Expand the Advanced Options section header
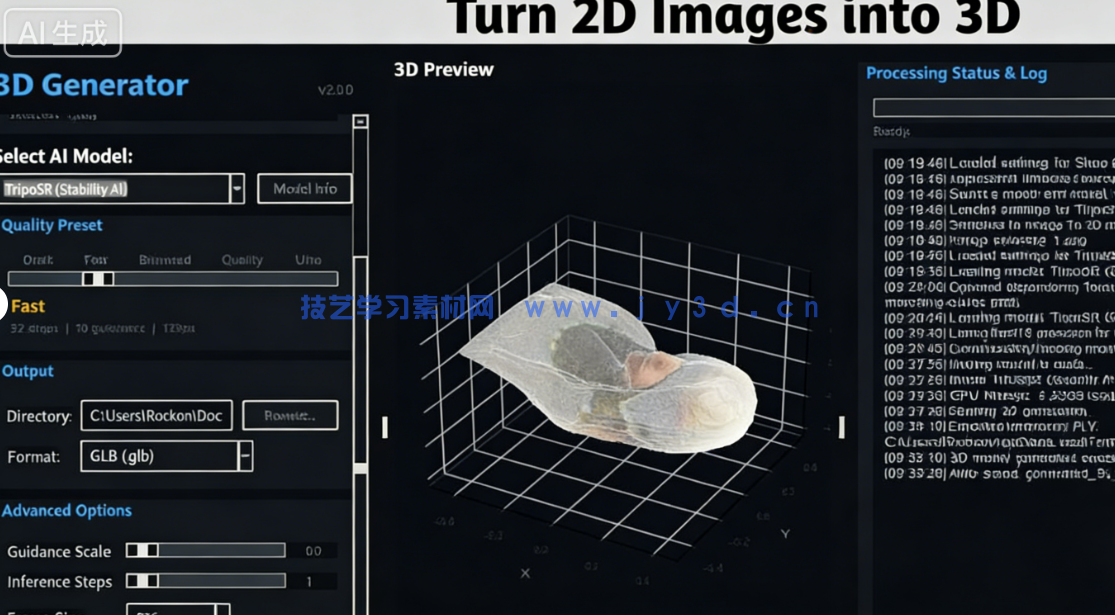This screenshot has height=615, width=1115. pyautogui.click(x=68, y=510)
